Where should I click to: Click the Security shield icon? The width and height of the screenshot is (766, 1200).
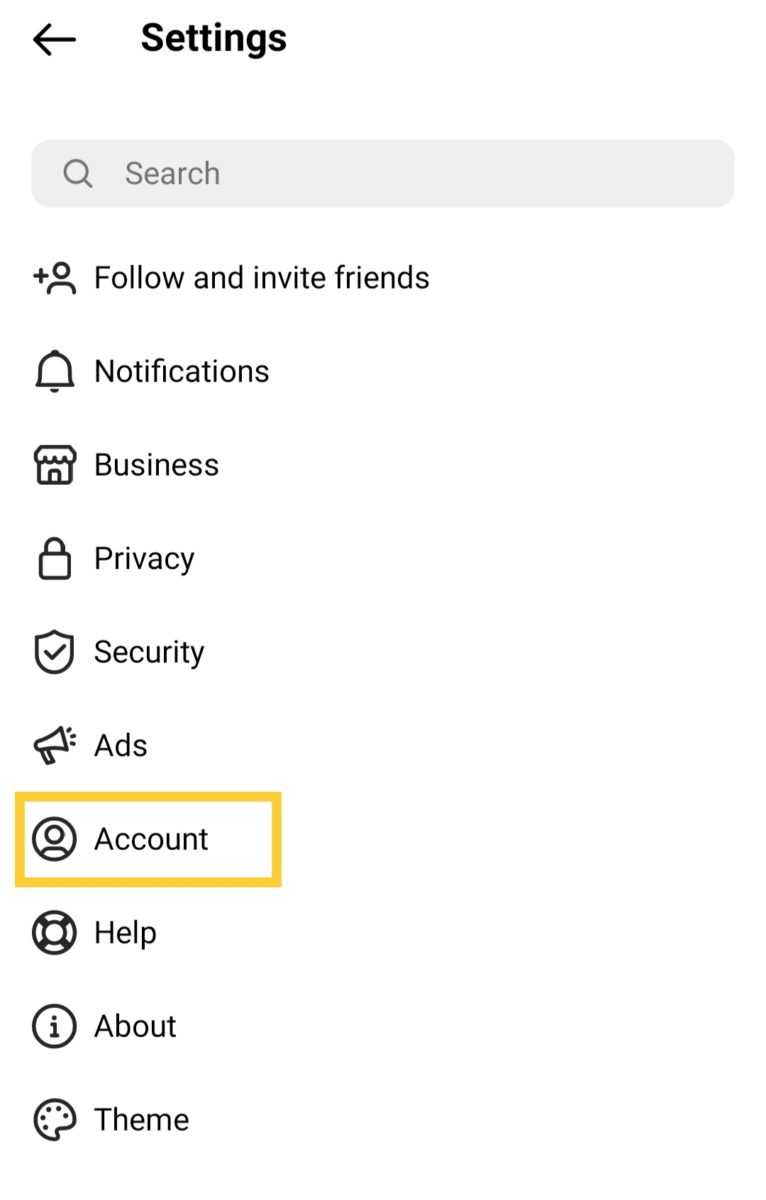[x=54, y=651]
